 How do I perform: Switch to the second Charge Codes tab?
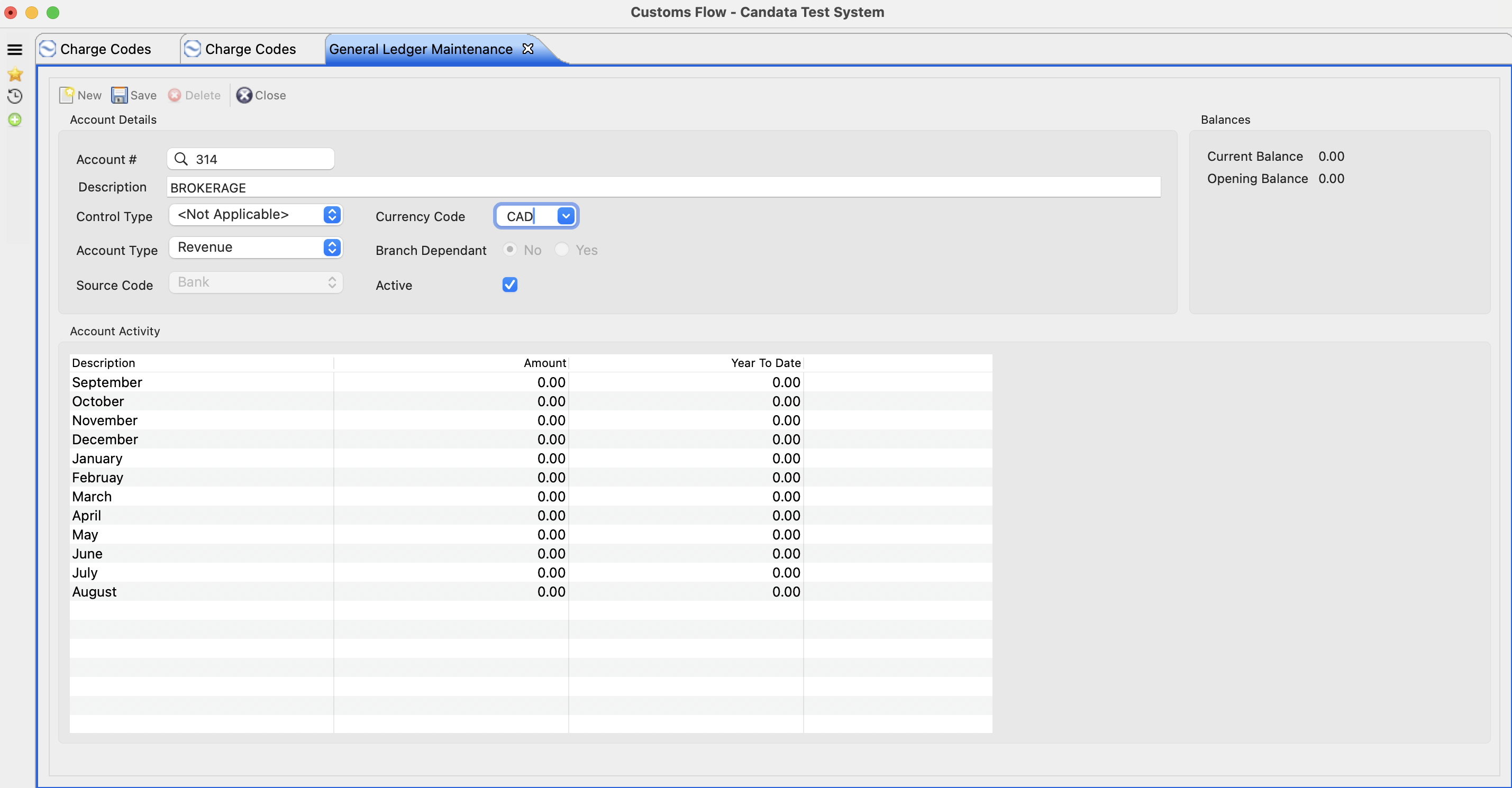click(x=251, y=49)
